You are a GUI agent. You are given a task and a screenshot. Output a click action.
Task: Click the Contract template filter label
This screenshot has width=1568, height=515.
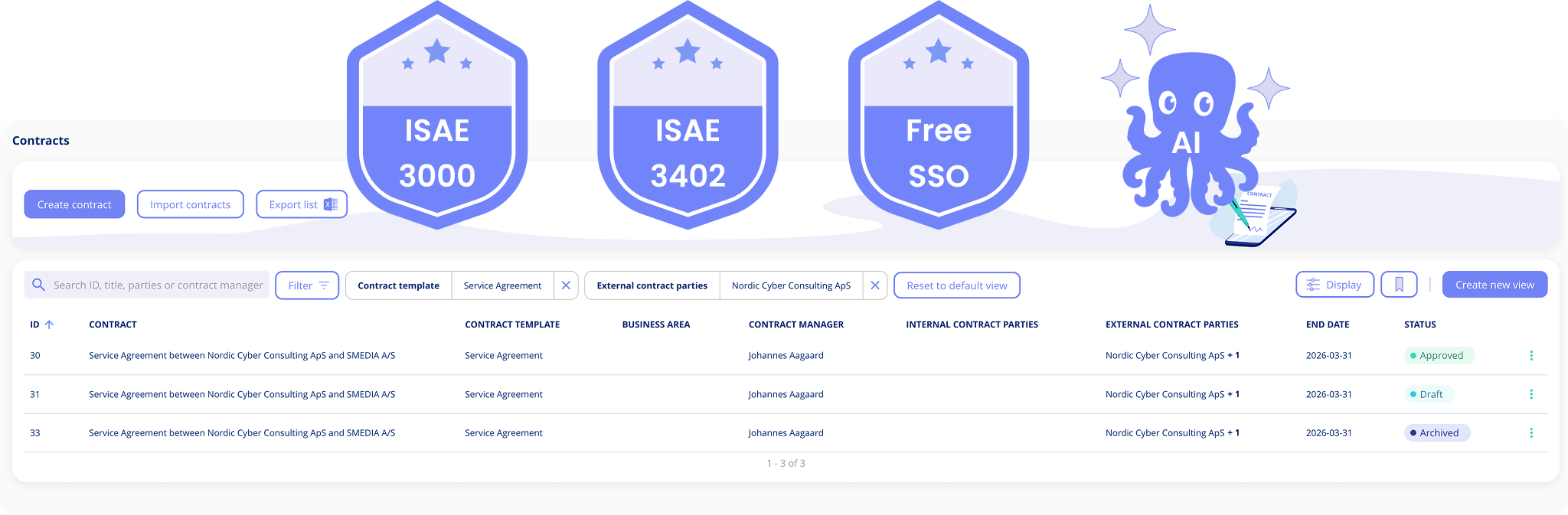[x=398, y=285]
